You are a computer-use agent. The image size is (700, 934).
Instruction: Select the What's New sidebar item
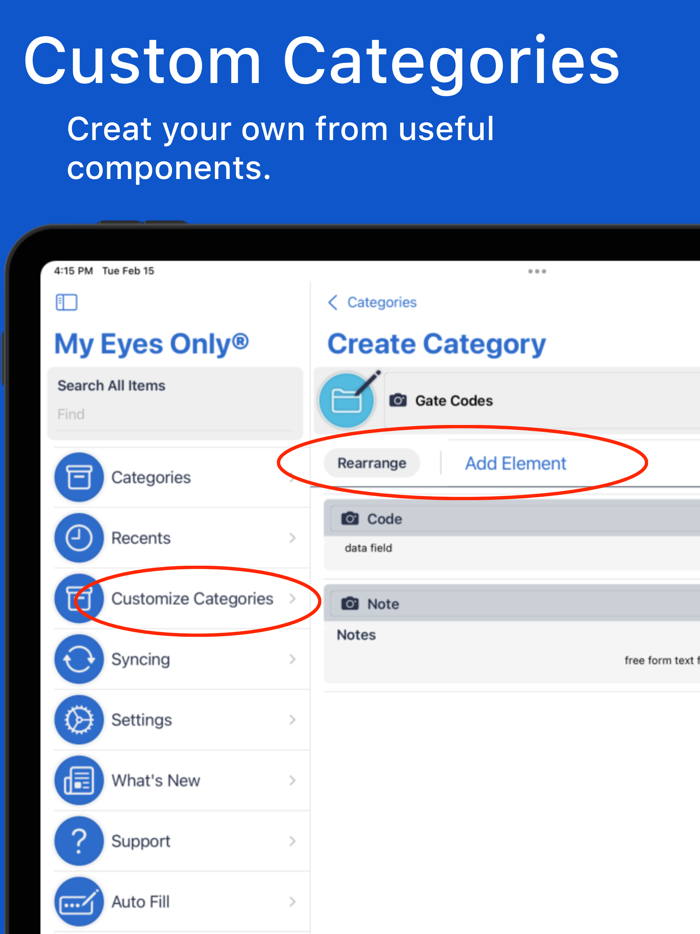click(181, 780)
